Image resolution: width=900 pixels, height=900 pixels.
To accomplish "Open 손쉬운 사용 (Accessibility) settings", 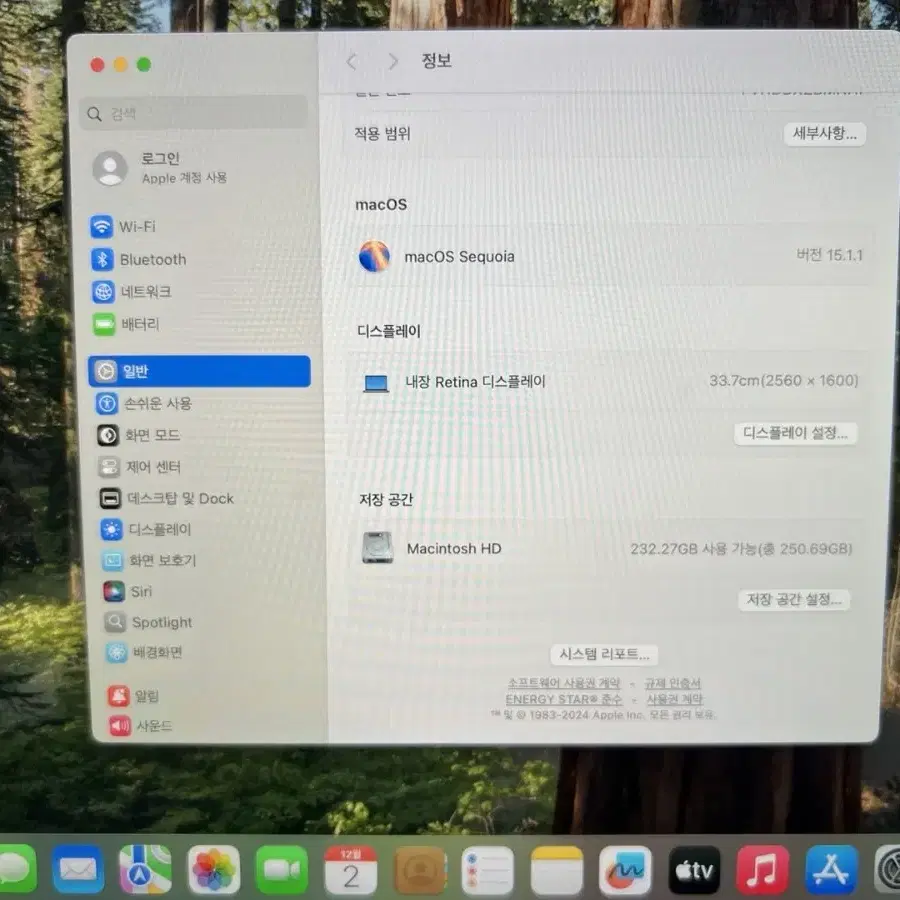I will tap(144, 404).
